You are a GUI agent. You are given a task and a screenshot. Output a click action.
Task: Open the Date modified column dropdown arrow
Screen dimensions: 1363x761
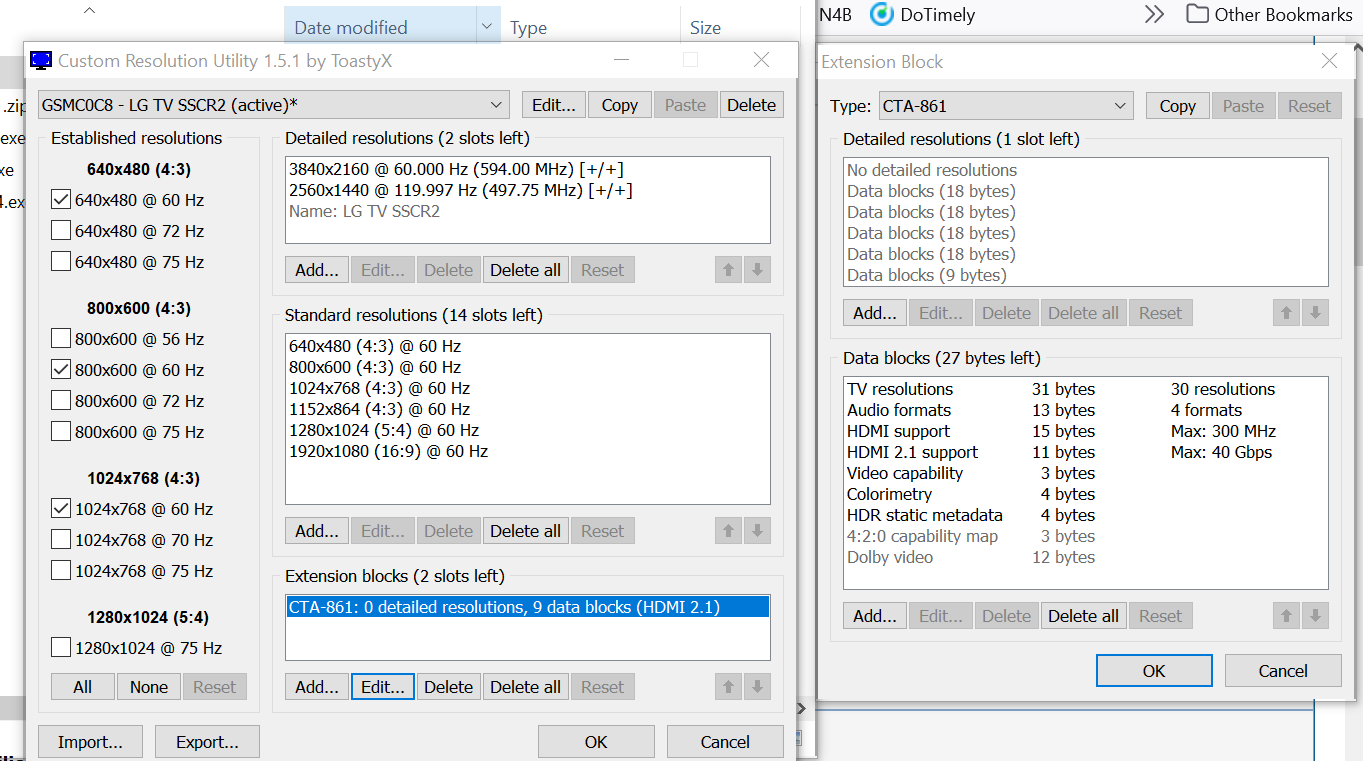point(487,27)
